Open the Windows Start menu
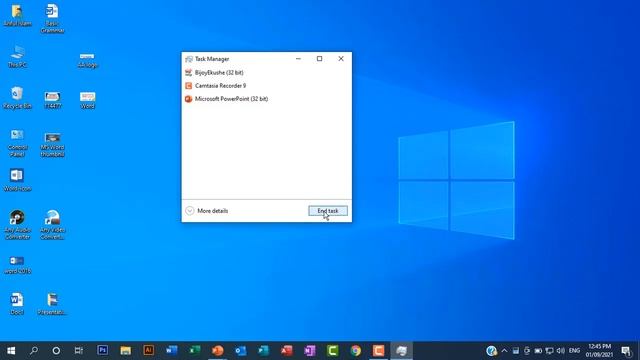 (x=11, y=351)
